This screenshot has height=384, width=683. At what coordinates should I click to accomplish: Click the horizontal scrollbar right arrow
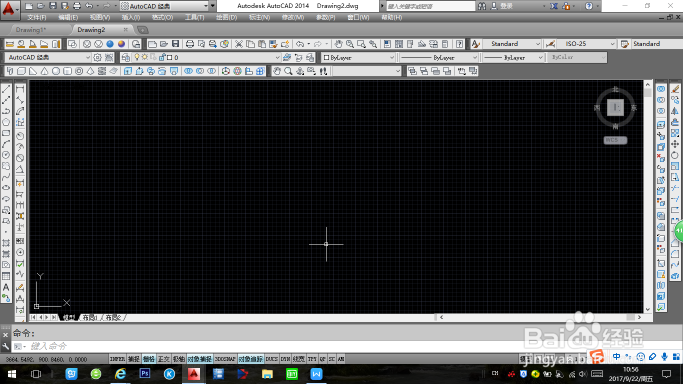[639, 317]
